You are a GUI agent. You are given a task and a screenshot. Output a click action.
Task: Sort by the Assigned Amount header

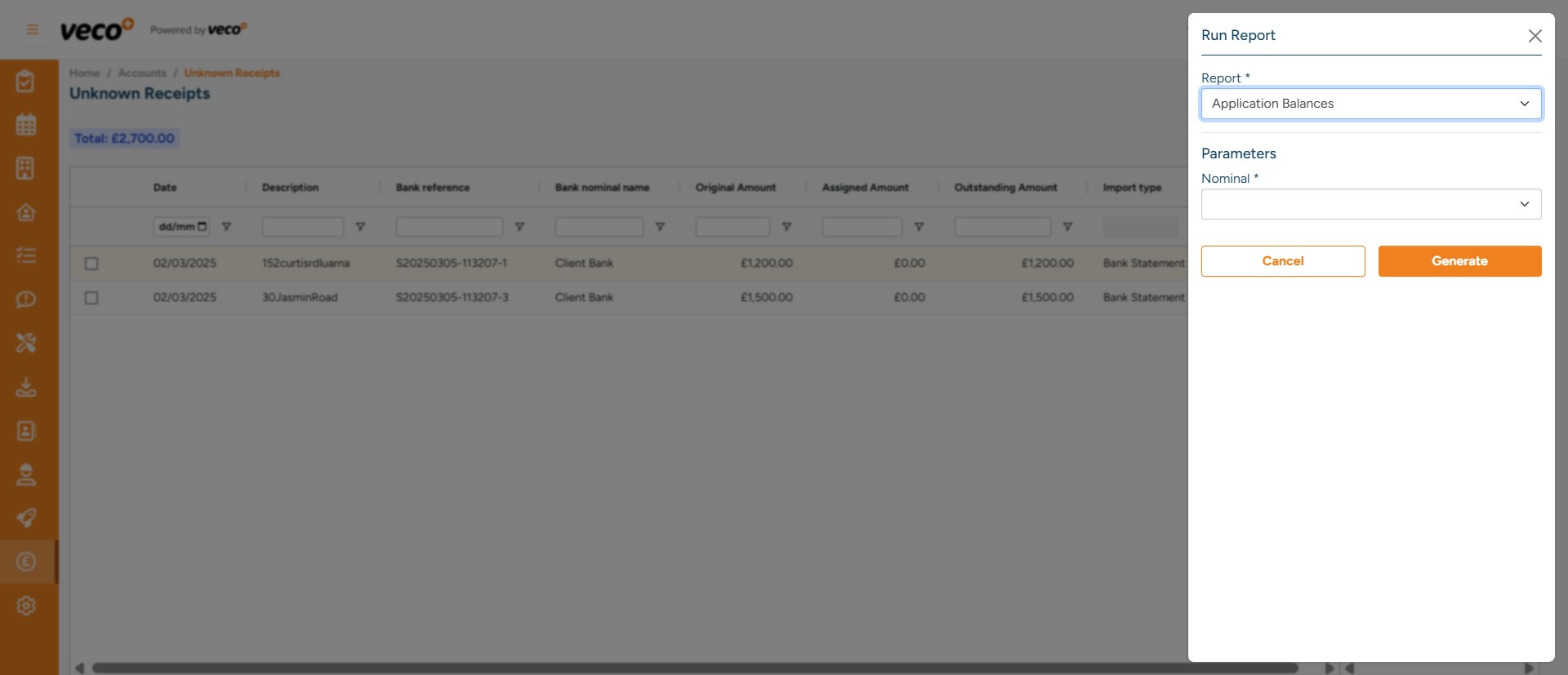(866, 188)
